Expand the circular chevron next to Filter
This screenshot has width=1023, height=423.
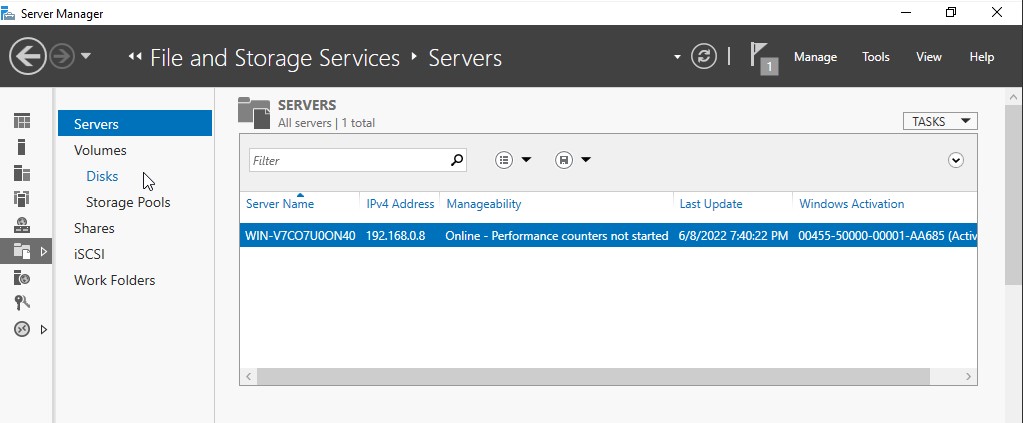[956, 160]
